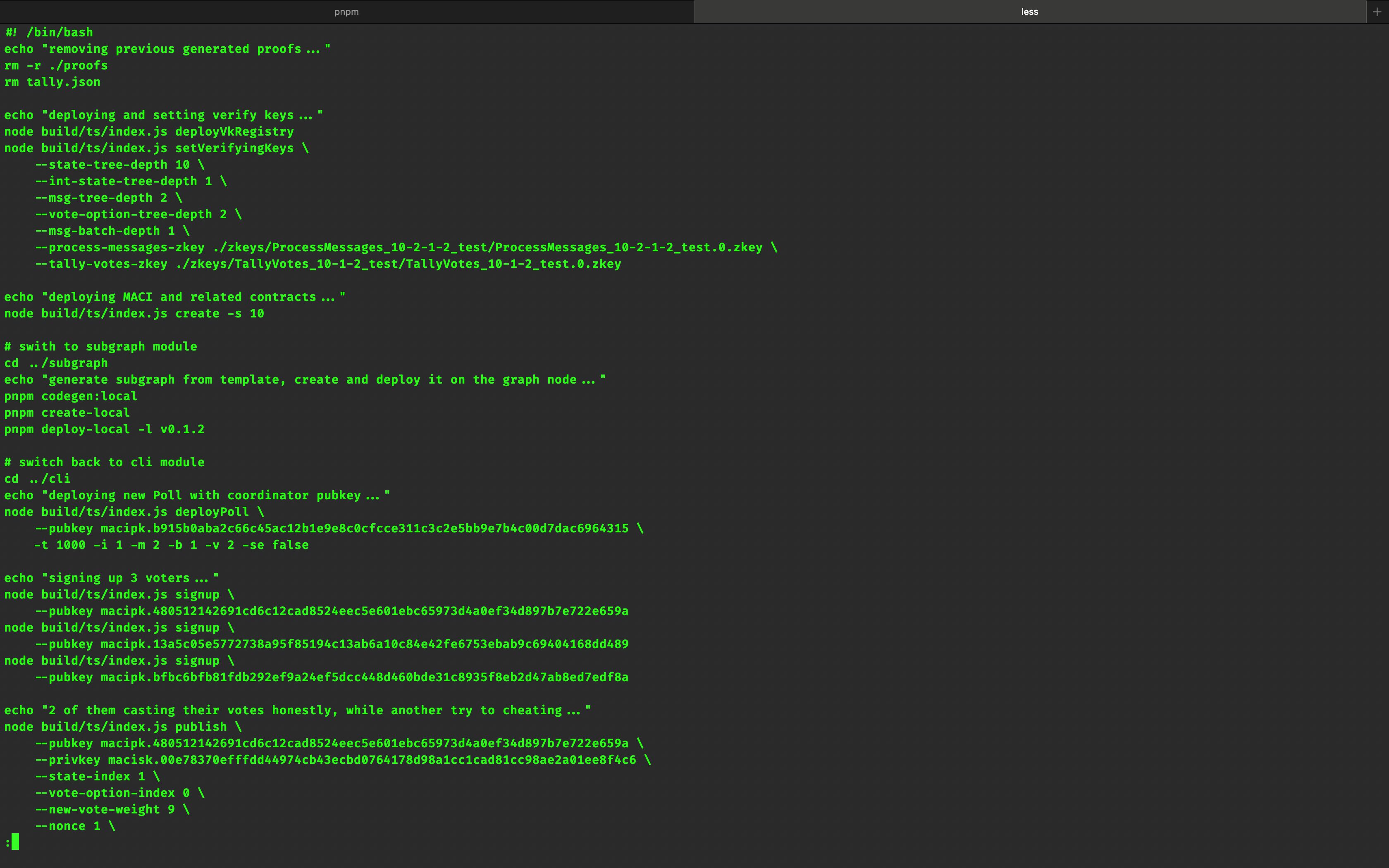Image resolution: width=1389 pixels, height=868 pixels.
Task: Click the '--tally-votes-zkey' path line
Action: (x=328, y=264)
